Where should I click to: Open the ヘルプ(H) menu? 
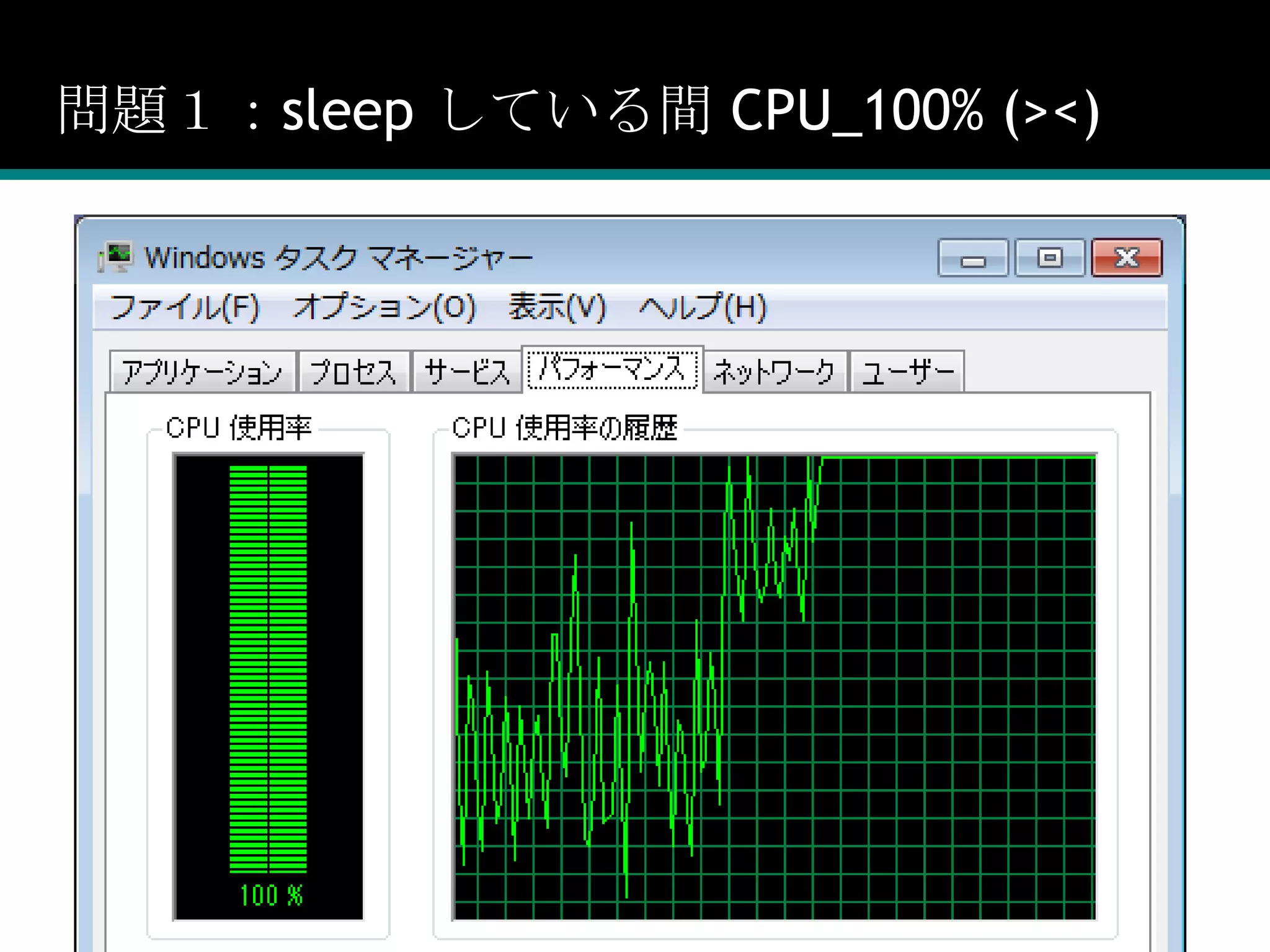(x=703, y=307)
